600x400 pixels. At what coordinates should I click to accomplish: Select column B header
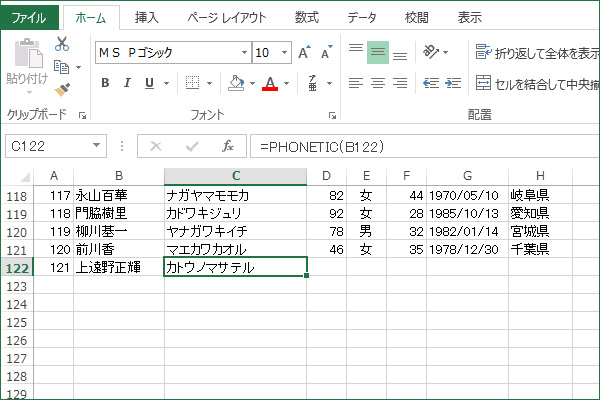pyautogui.click(x=119, y=176)
